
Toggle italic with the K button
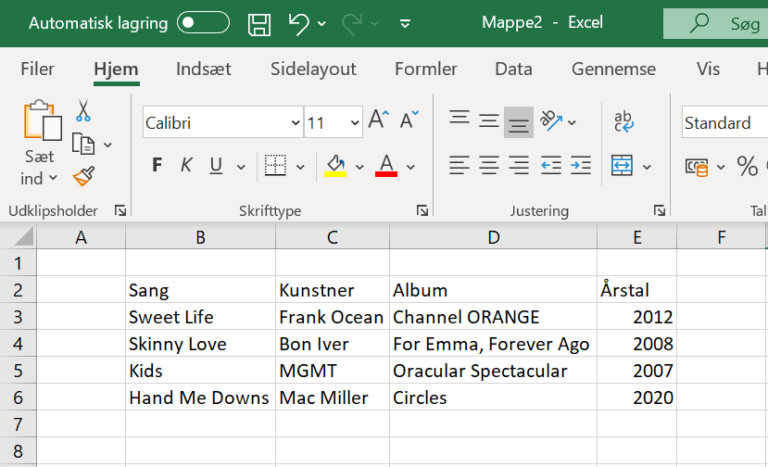click(186, 166)
